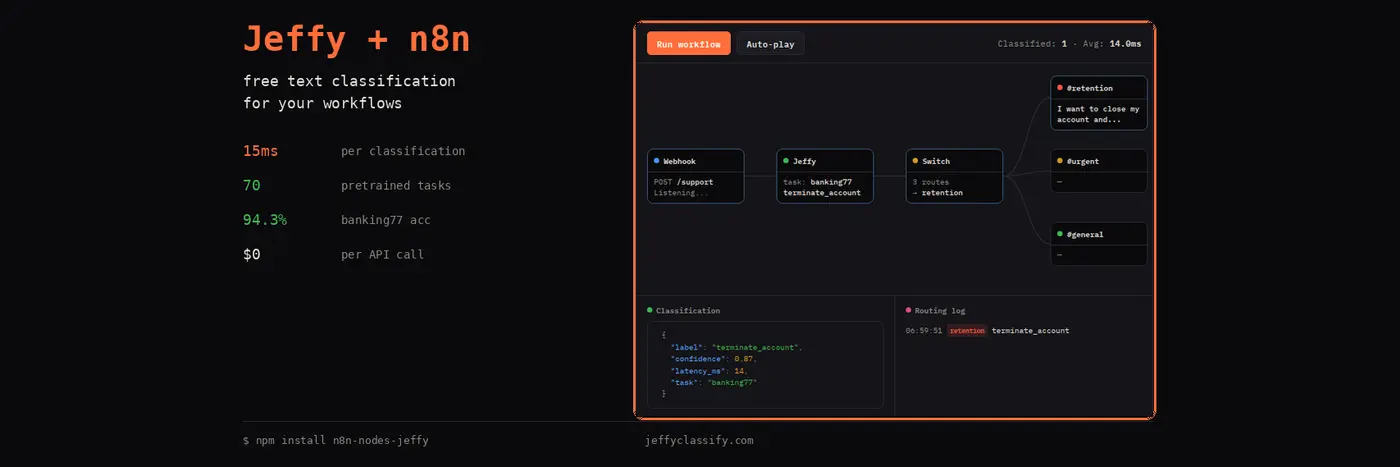The image size is (1400, 467).
Task: Click the "confidence": 0.87 line
Action: click(714, 359)
